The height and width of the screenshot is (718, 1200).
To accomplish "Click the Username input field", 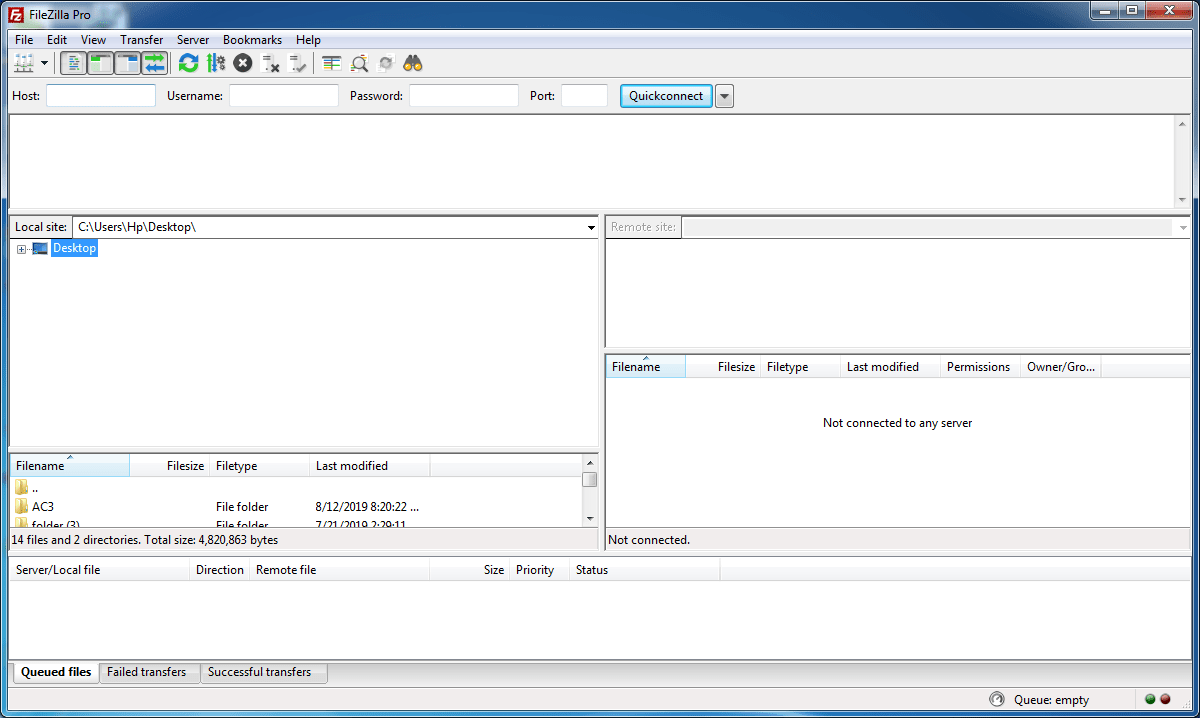I will 284,96.
